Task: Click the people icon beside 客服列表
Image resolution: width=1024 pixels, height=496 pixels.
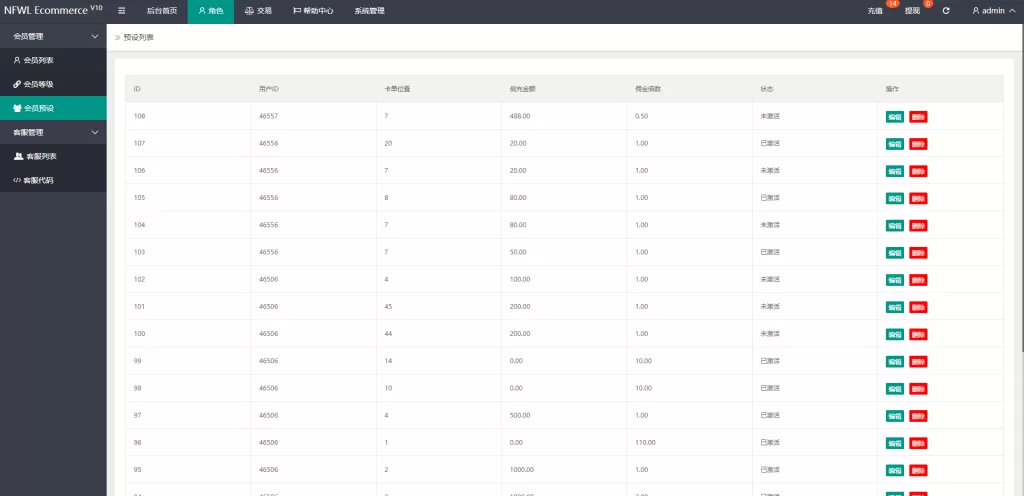Action: pyautogui.click(x=18, y=156)
